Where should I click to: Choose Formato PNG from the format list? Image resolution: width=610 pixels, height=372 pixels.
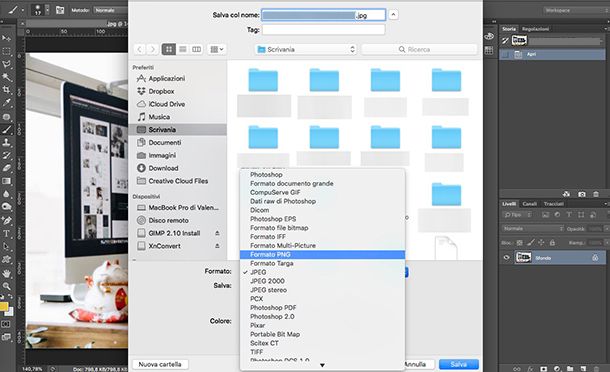pyautogui.click(x=323, y=254)
